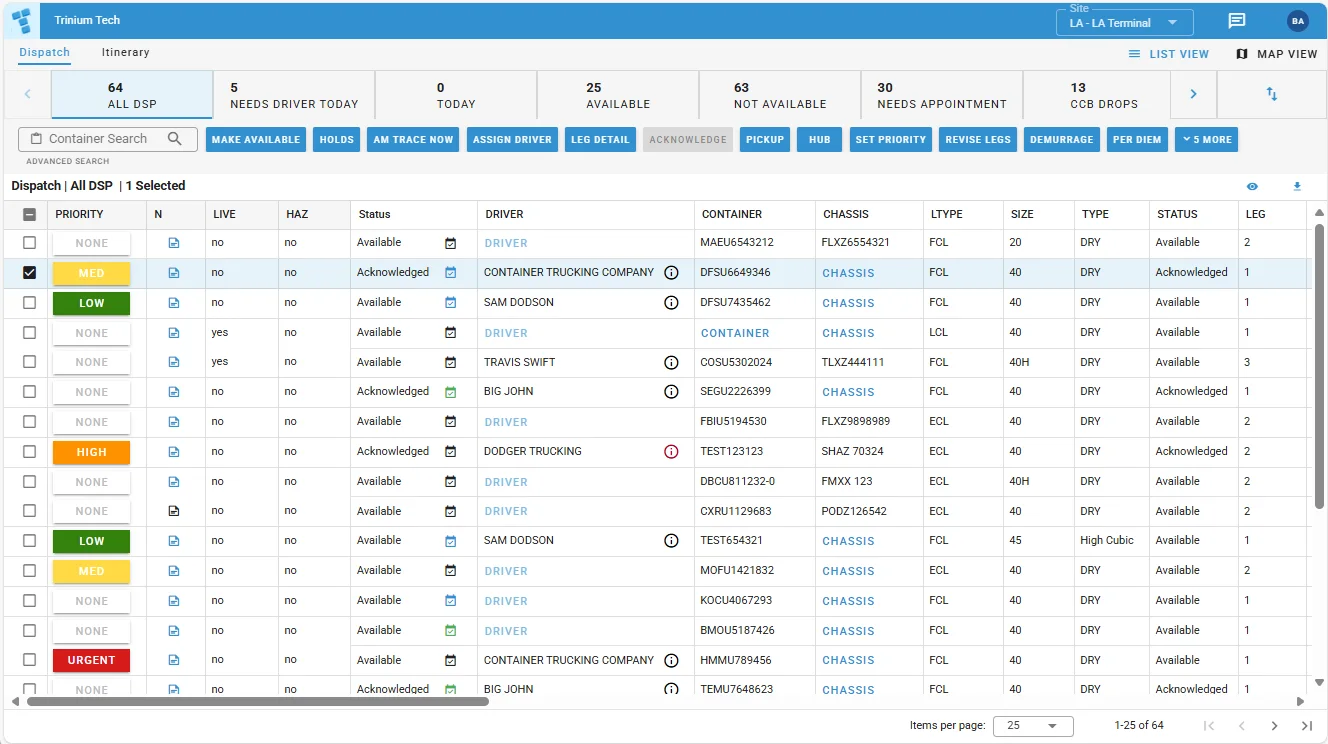Open the dark notes icon in CXRU1129683 row
This screenshot has height=744, width=1328.
click(174, 511)
